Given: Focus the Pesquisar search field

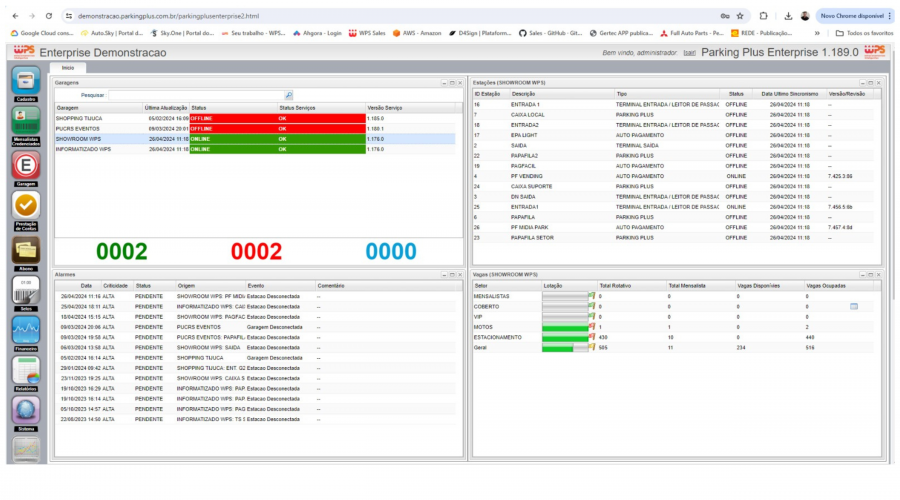Looking at the screenshot, I should pyautogui.click(x=195, y=95).
